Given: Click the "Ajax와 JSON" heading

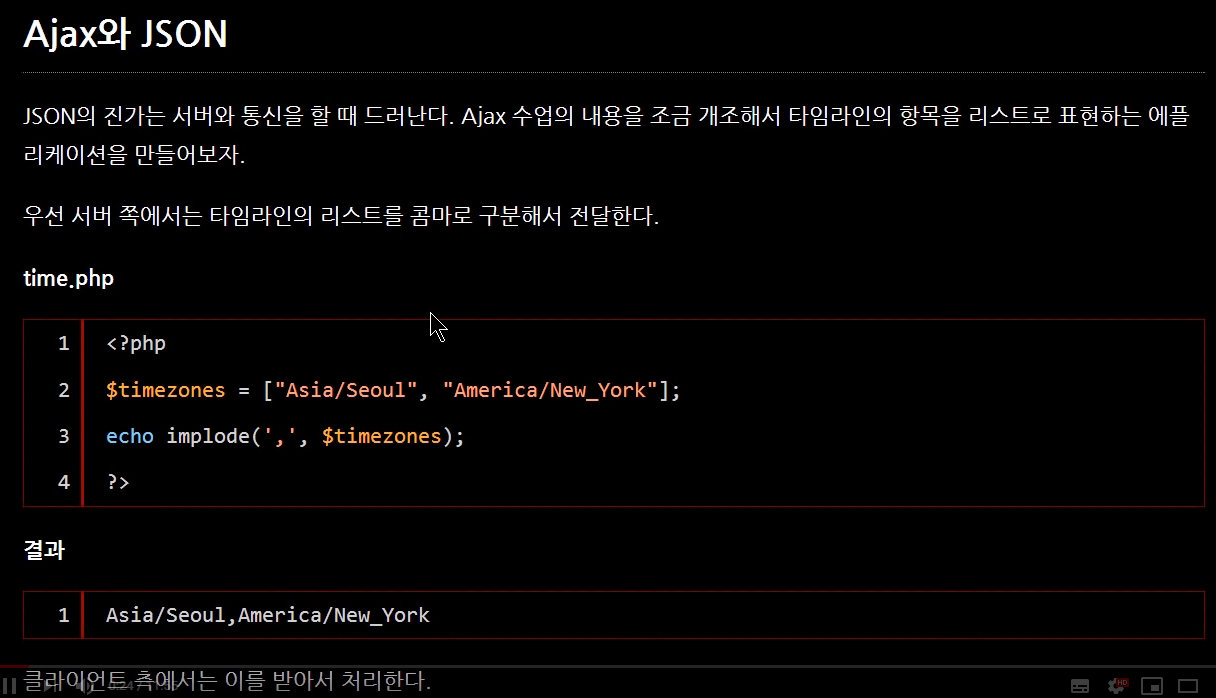Looking at the screenshot, I should pyautogui.click(x=126, y=34).
